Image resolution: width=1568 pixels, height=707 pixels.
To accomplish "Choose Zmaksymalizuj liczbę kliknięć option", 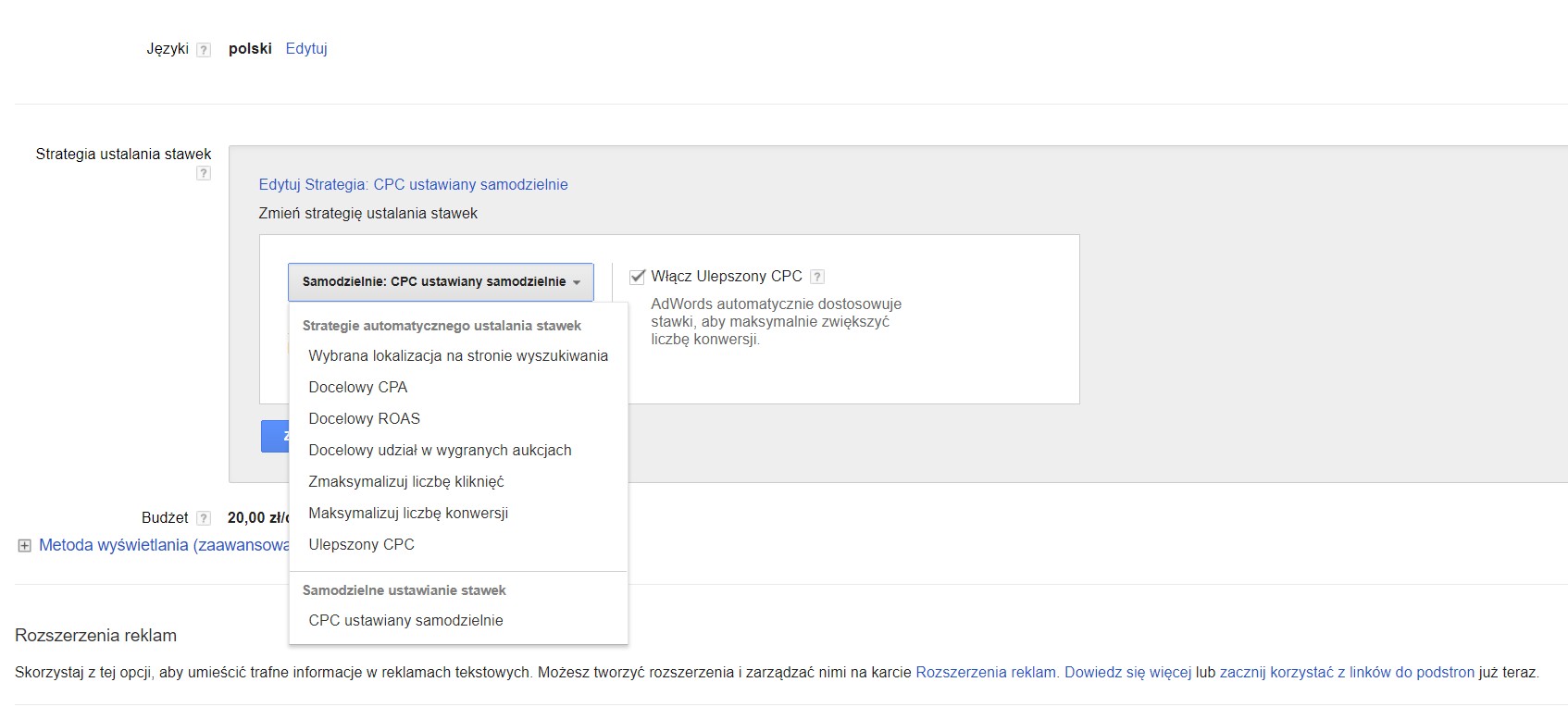I will [x=405, y=482].
